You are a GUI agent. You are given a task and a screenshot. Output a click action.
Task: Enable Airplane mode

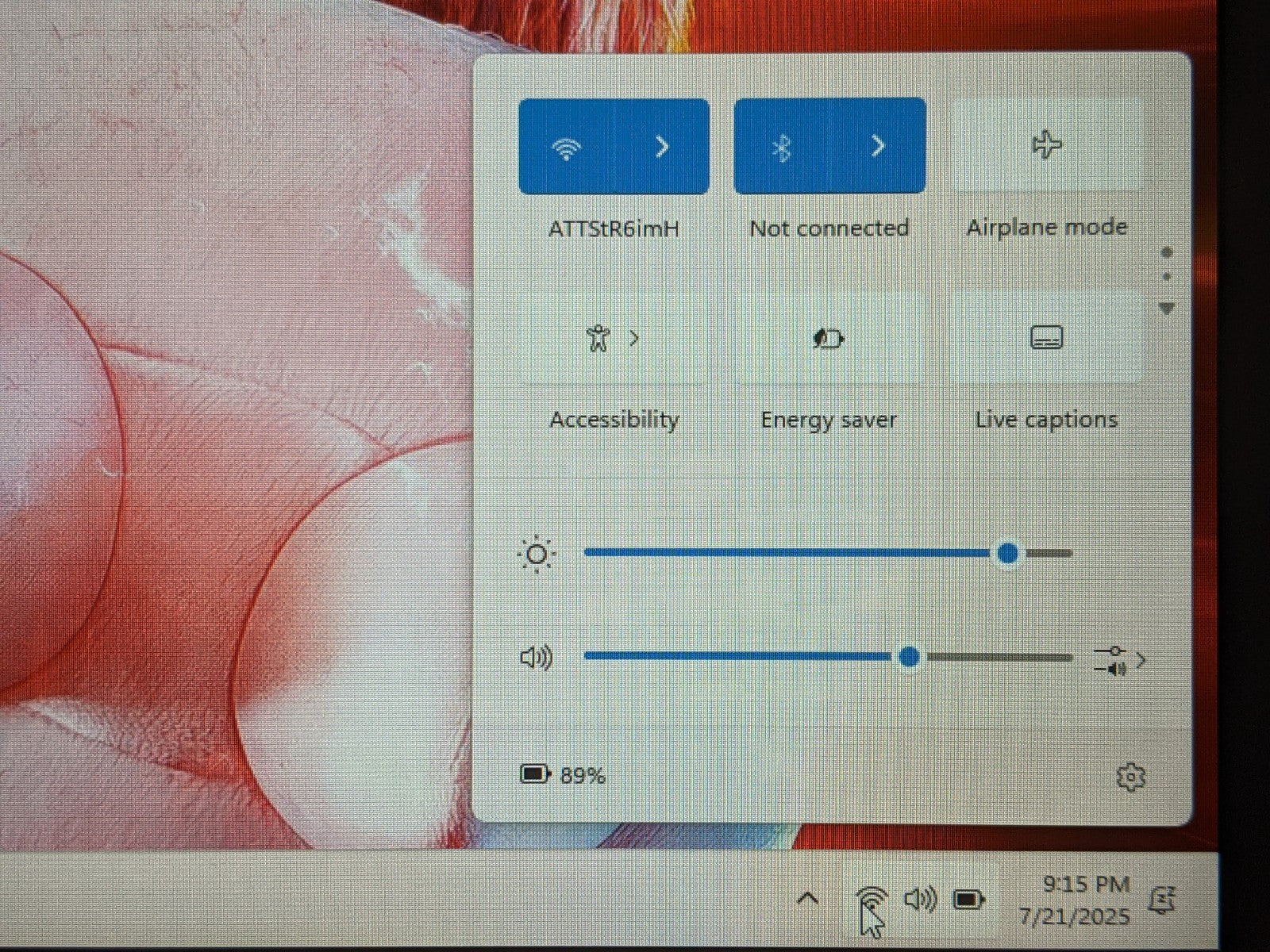pyautogui.click(x=1046, y=145)
